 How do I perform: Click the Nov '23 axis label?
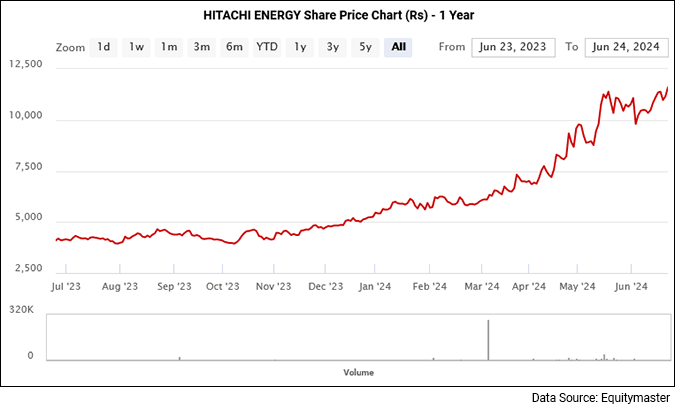pos(273,286)
